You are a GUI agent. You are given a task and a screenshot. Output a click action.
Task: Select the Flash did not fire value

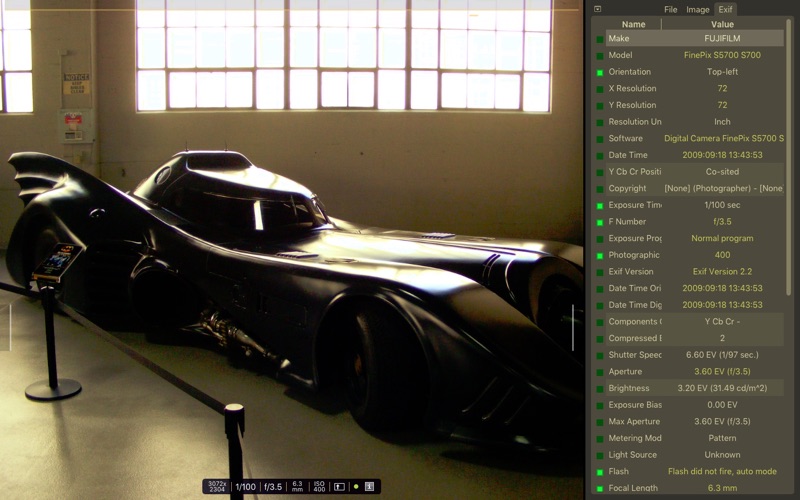coord(722,471)
